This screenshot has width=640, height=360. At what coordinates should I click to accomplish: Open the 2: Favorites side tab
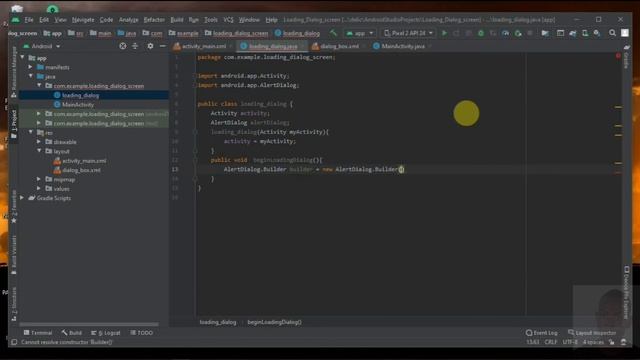pos(13,207)
